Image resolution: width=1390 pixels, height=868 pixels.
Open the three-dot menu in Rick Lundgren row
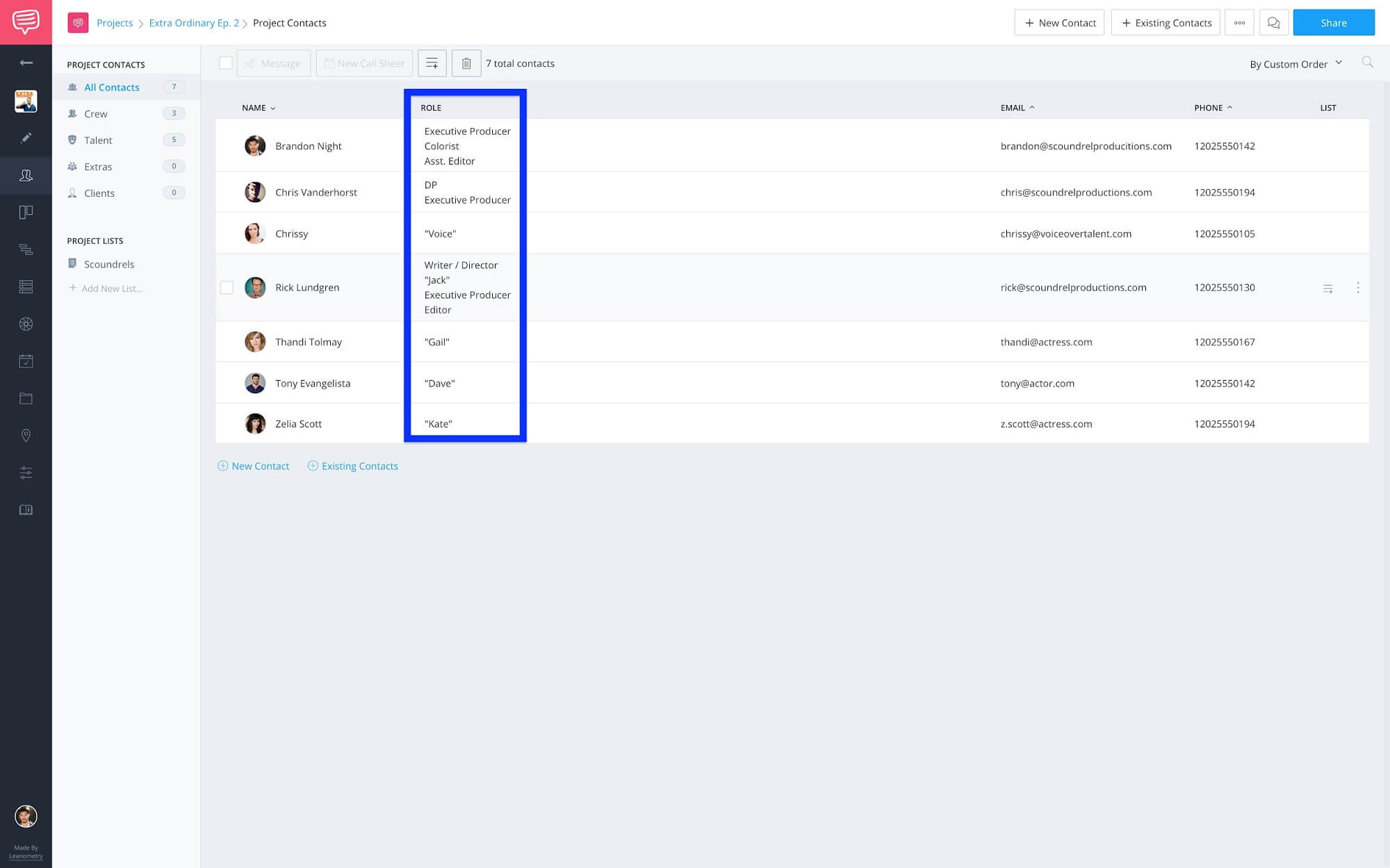pyautogui.click(x=1357, y=288)
